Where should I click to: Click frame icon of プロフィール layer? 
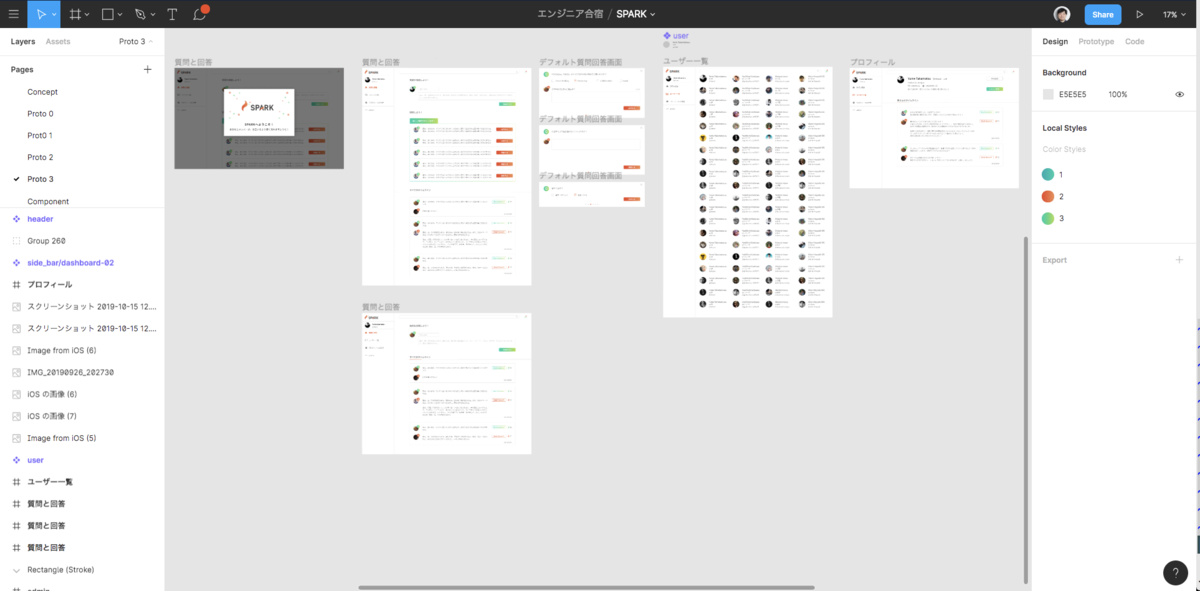16,285
